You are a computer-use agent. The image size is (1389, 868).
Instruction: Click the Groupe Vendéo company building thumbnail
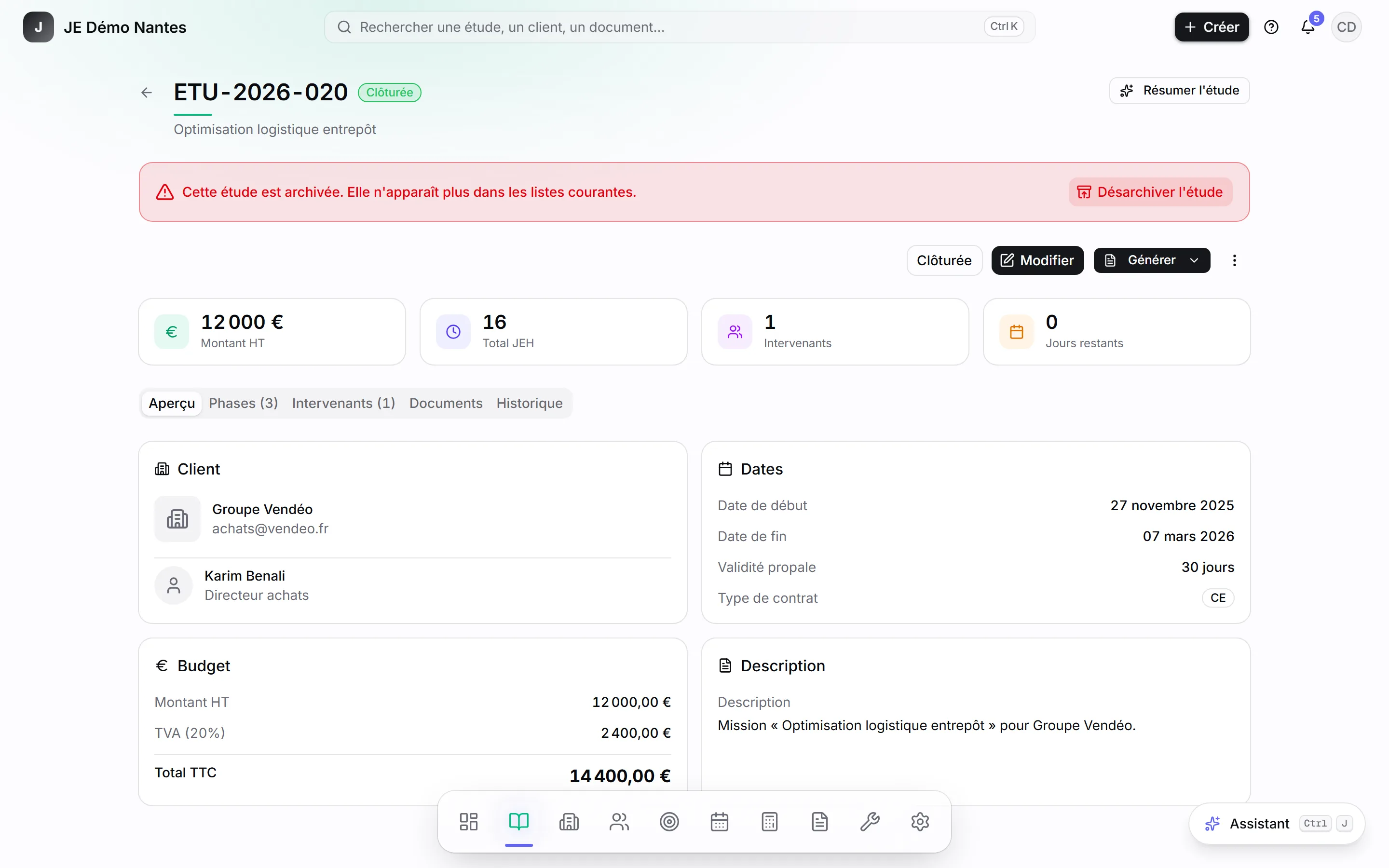pos(177,518)
